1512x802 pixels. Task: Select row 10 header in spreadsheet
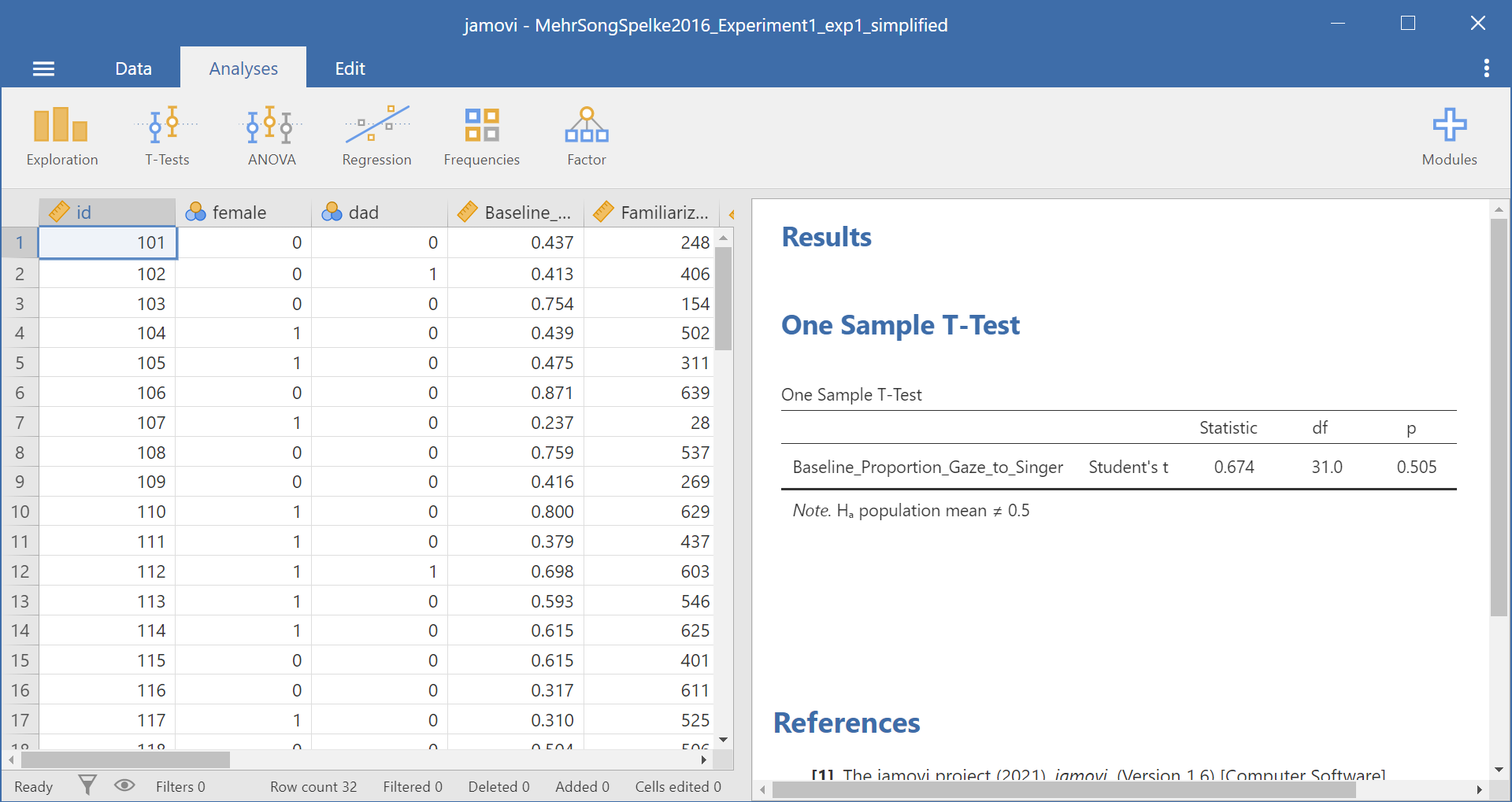pyautogui.click(x=20, y=512)
